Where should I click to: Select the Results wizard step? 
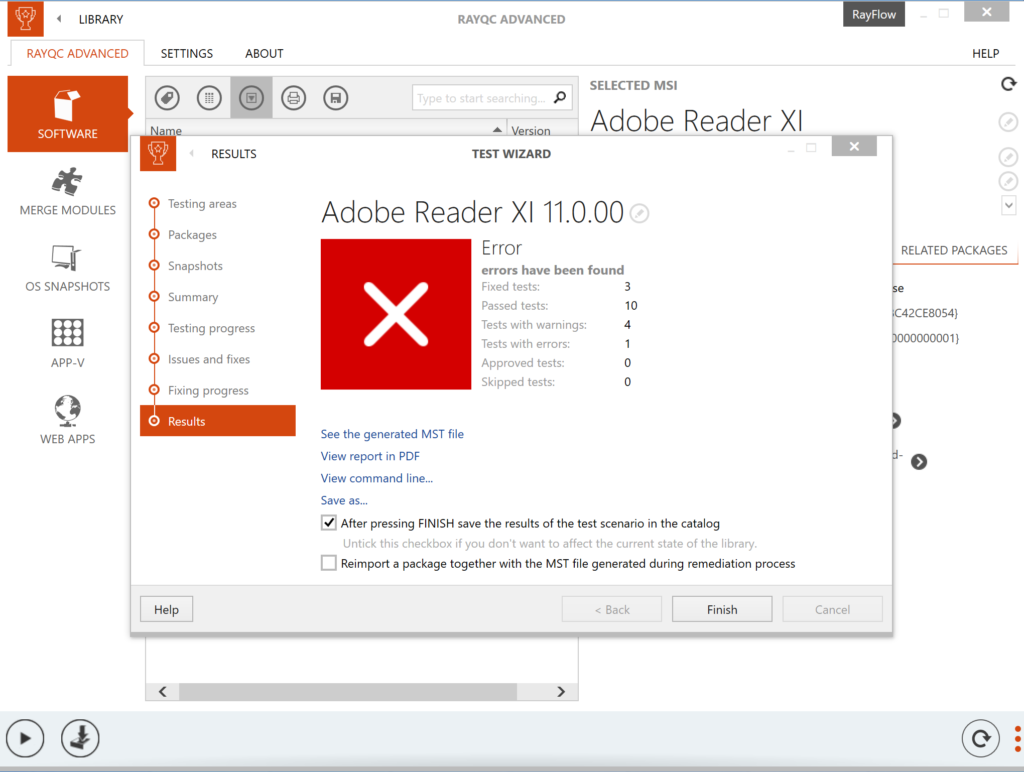coord(217,421)
